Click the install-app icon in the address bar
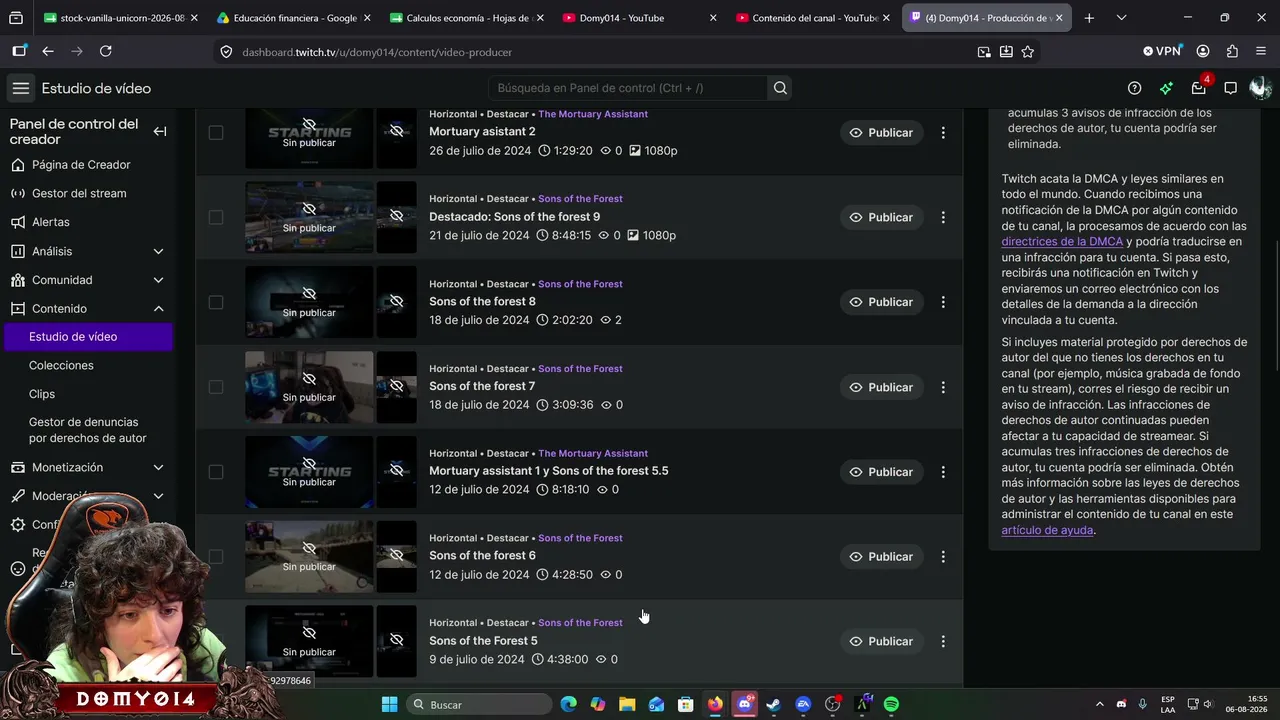Image resolution: width=1280 pixels, height=720 pixels. point(1005,52)
